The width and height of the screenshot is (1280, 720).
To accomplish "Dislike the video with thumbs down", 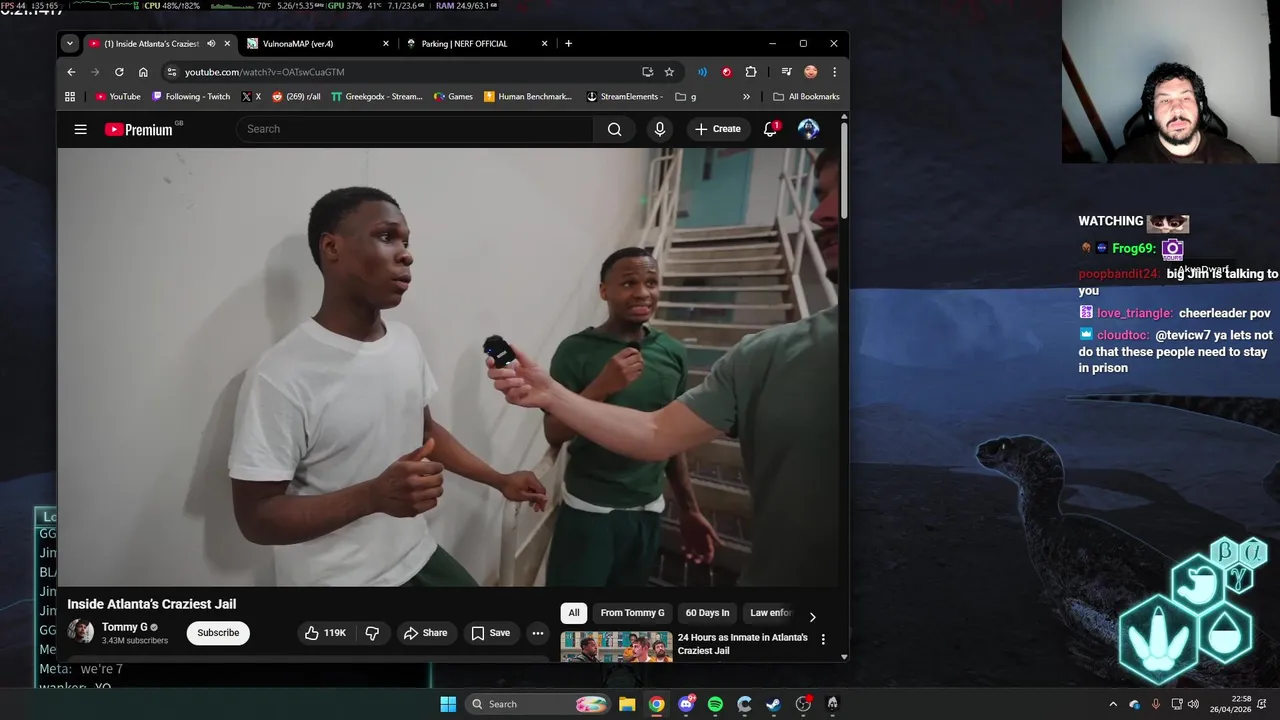I will tap(372, 633).
